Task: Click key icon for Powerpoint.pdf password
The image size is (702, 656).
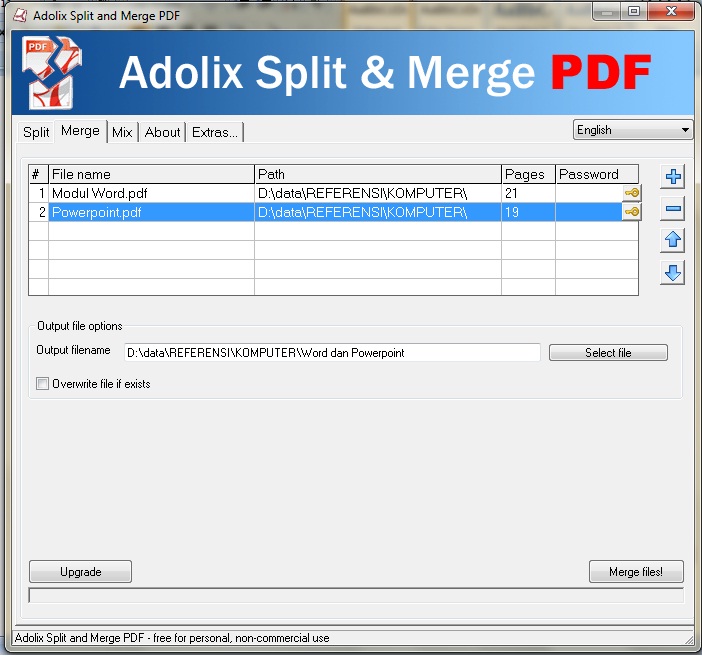Action: (631, 212)
